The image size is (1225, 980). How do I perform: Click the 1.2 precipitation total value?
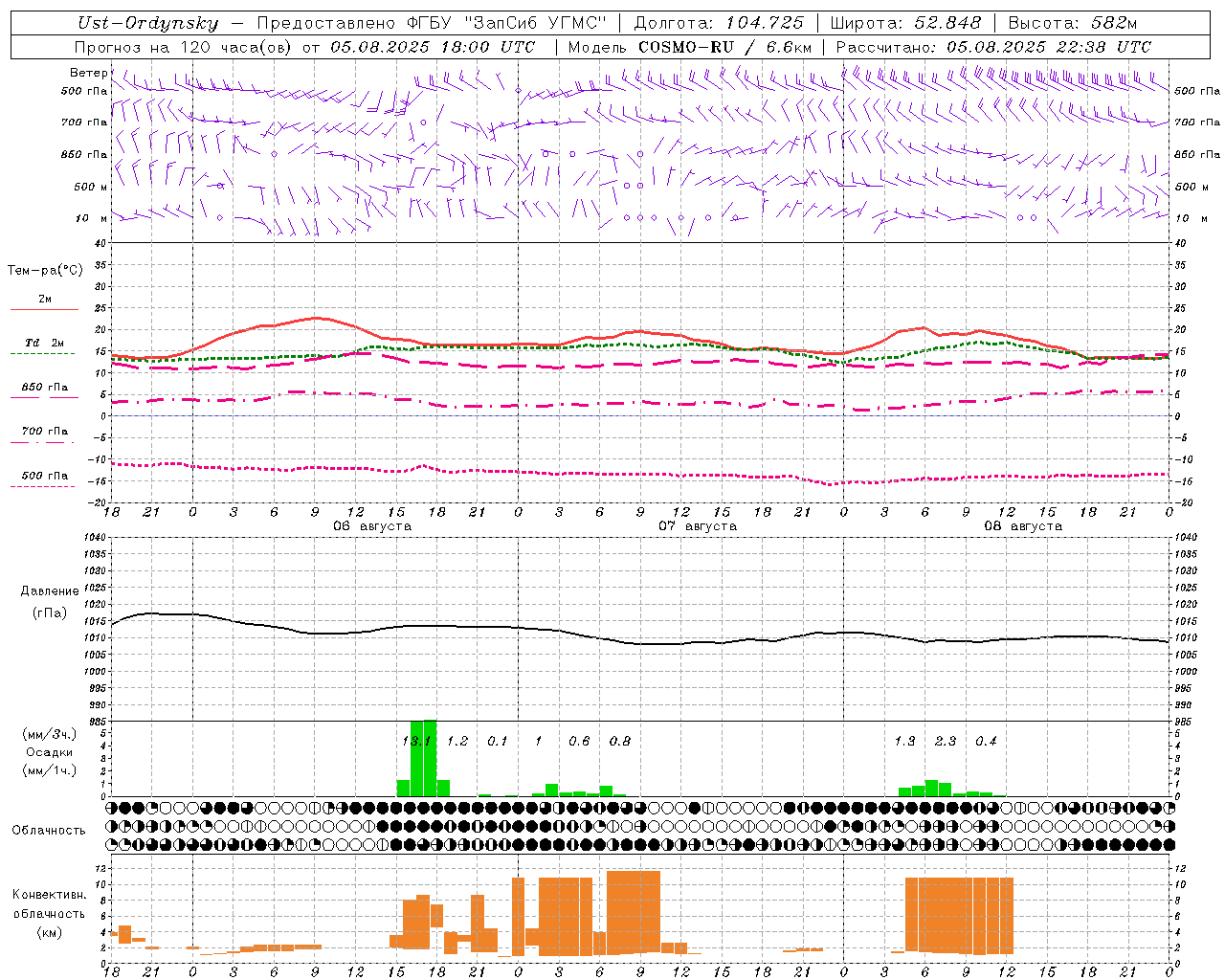(457, 741)
